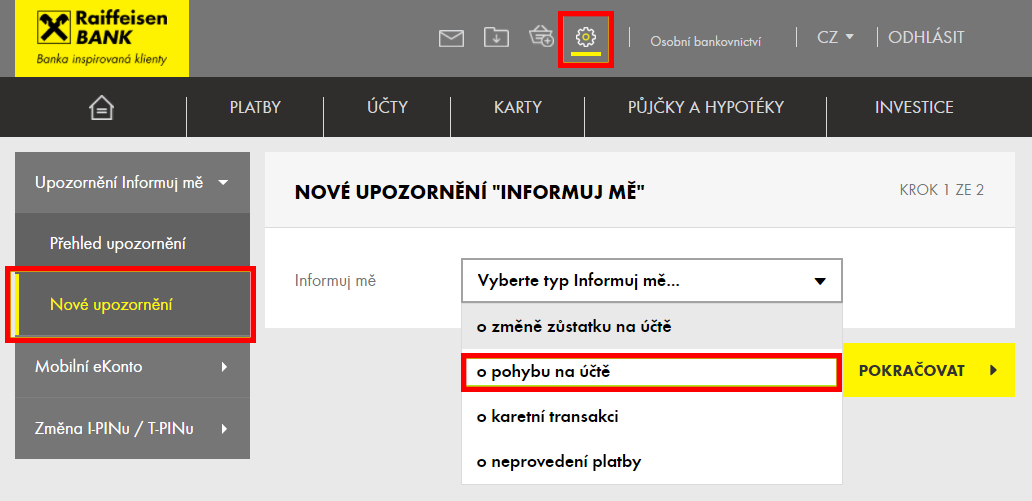The image size is (1032, 501).
Task: Expand Změna I-PINu / T-PINu submenu
Action: [132, 429]
